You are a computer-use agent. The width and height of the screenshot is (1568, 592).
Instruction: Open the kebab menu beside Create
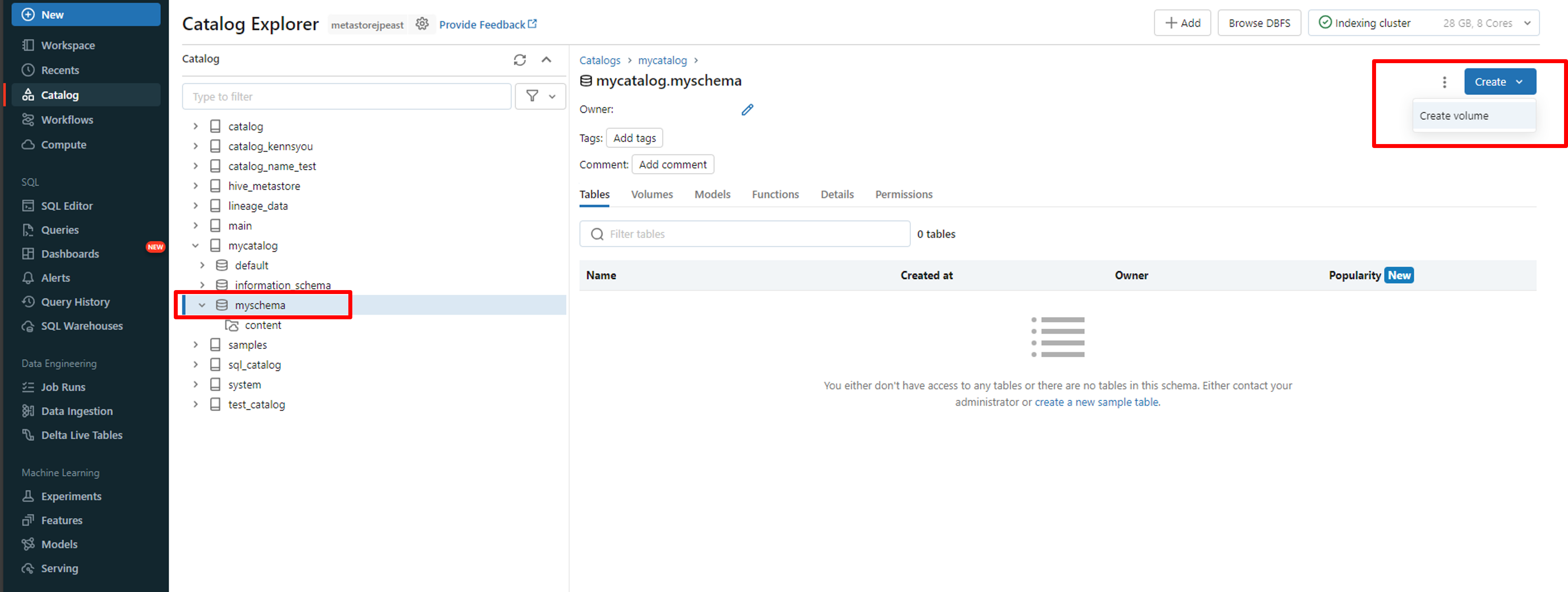[1444, 82]
